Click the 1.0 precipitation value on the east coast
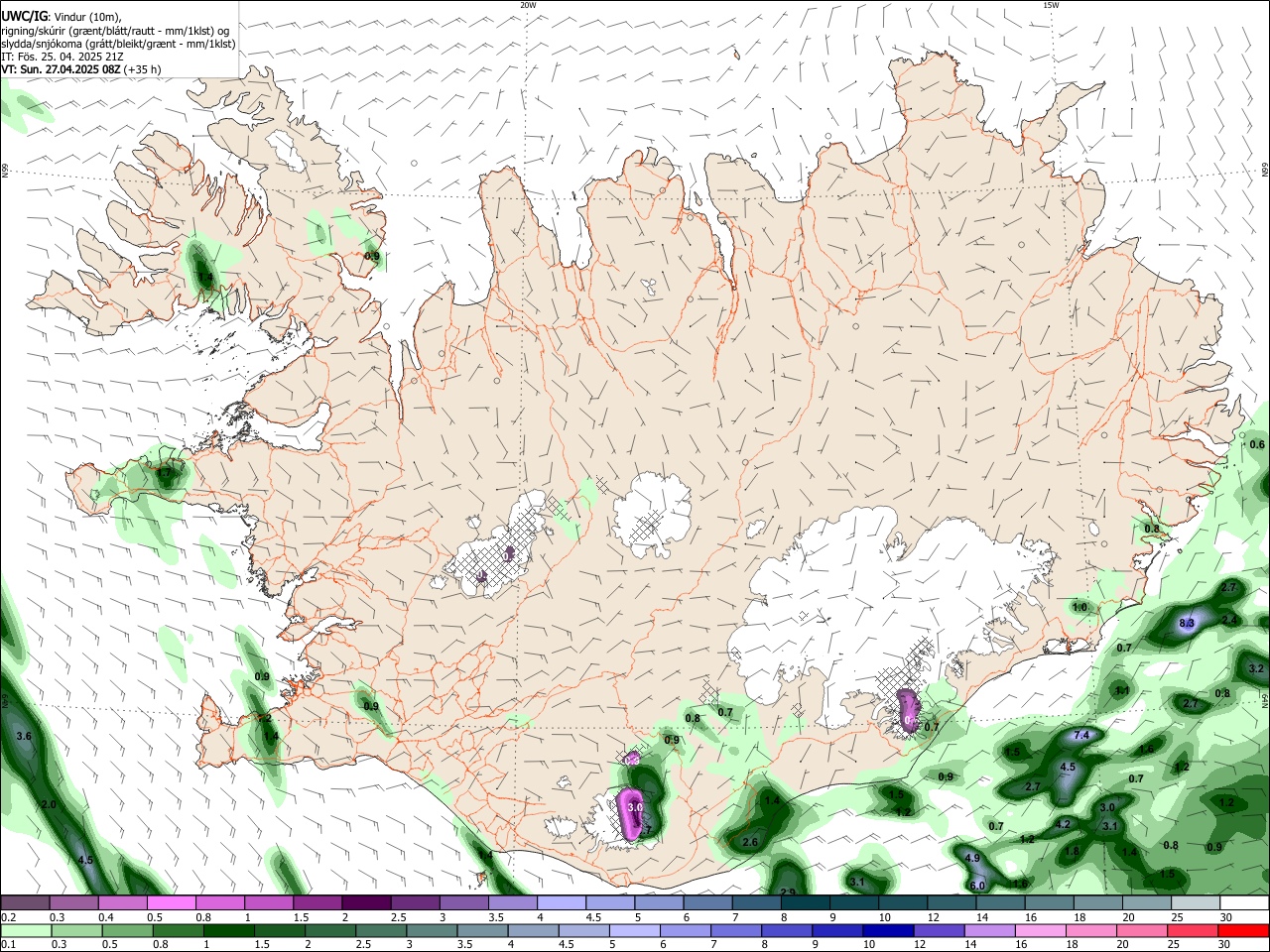Viewport: 1270px width, 952px height. click(x=1079, y=607)
